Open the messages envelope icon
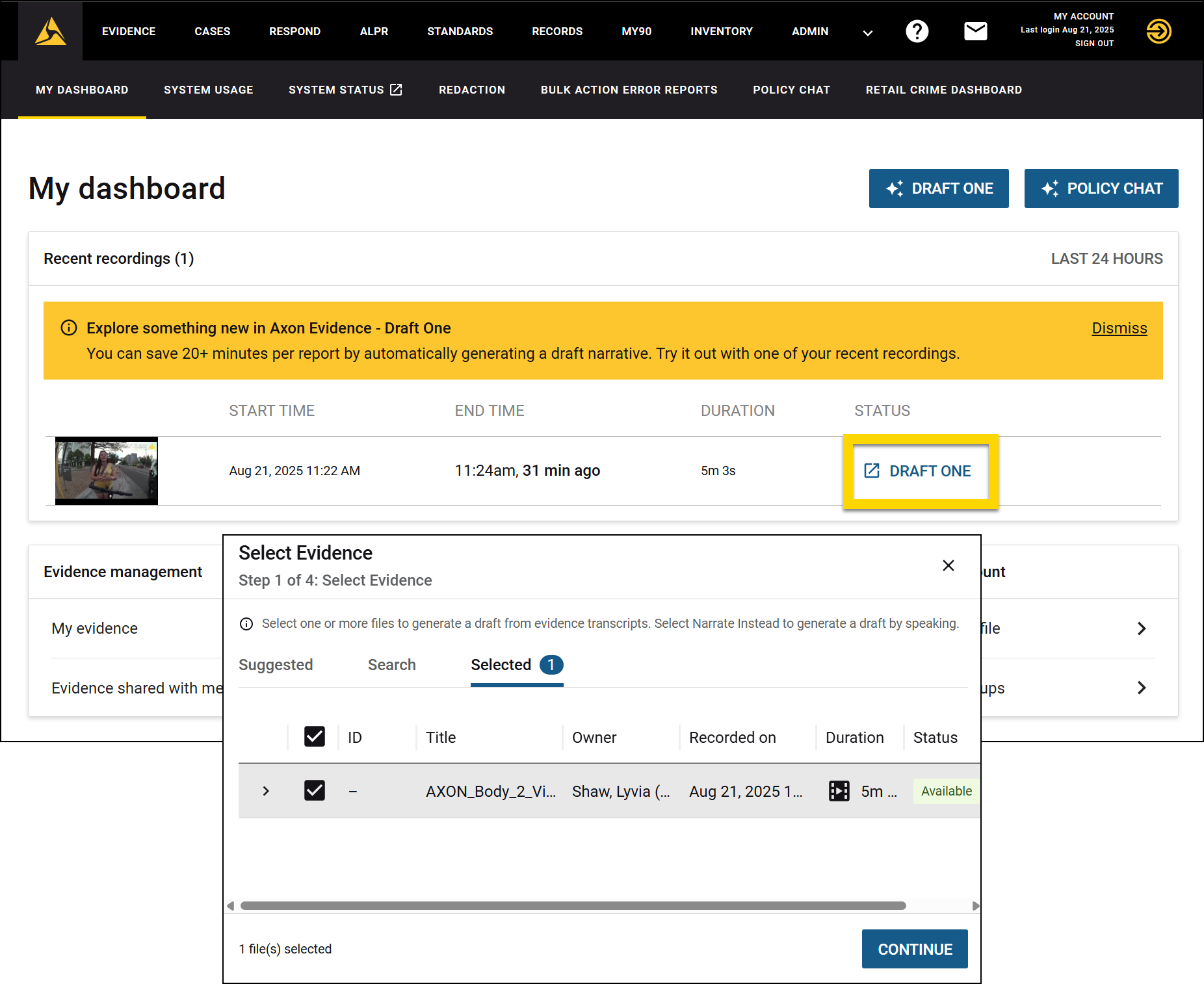1204x984 pixels. (975, 31)
